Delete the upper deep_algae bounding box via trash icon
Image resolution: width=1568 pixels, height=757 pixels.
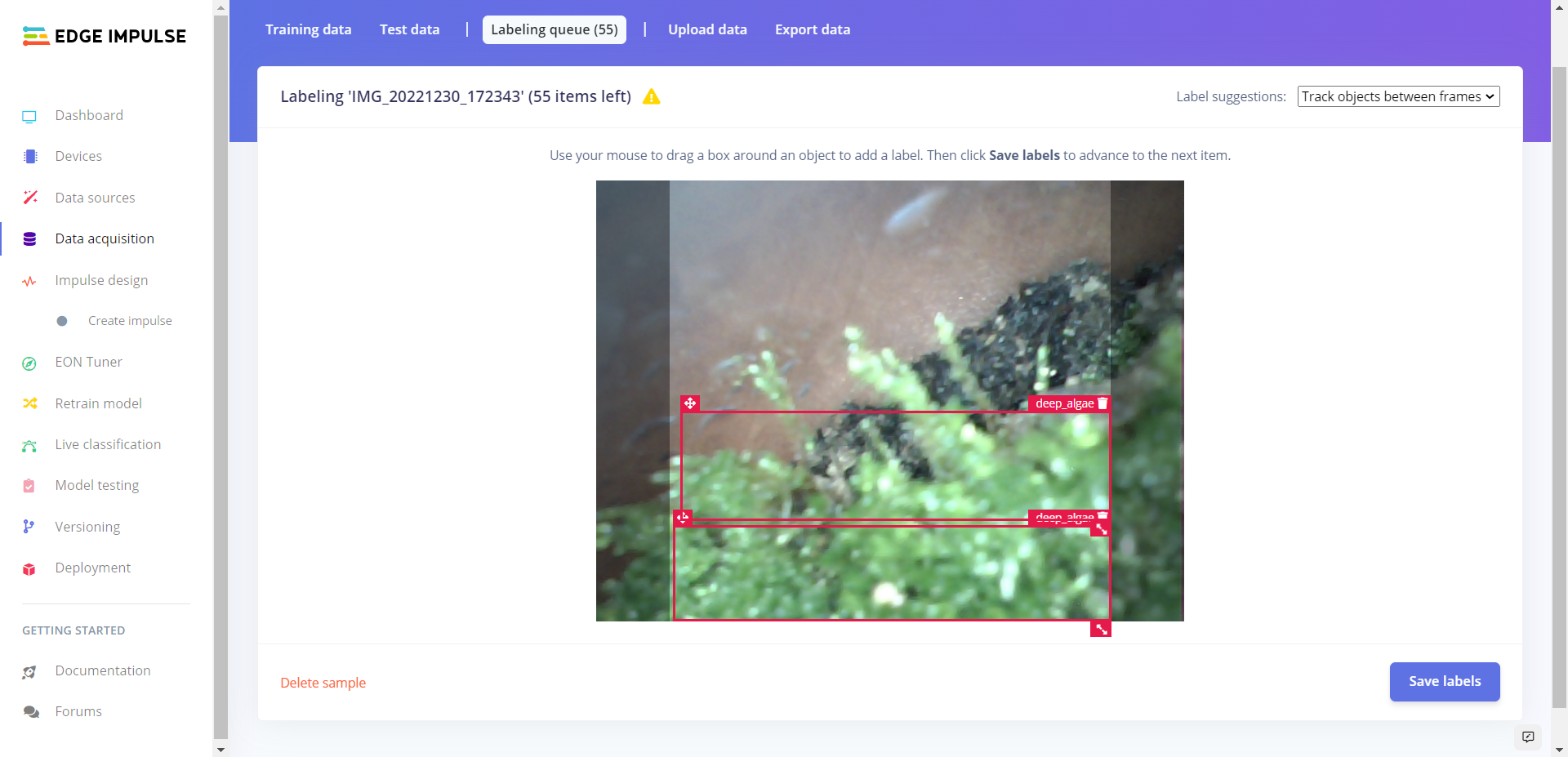[1102, 403]
